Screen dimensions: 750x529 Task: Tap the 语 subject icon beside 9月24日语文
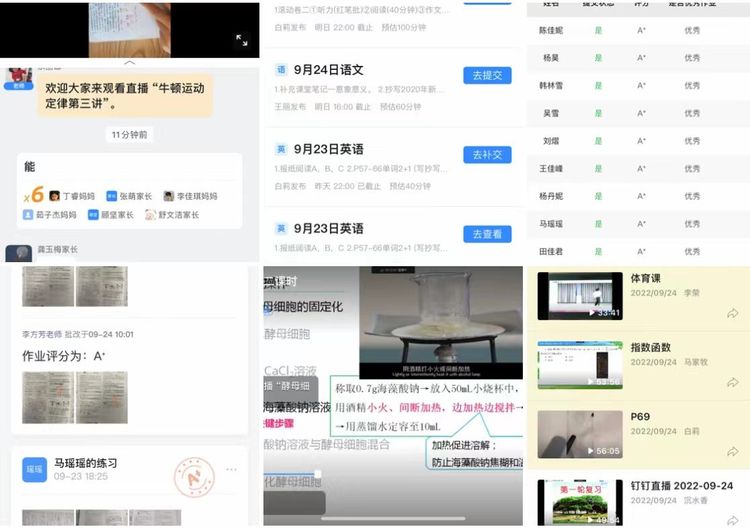(x=281, y=70)
